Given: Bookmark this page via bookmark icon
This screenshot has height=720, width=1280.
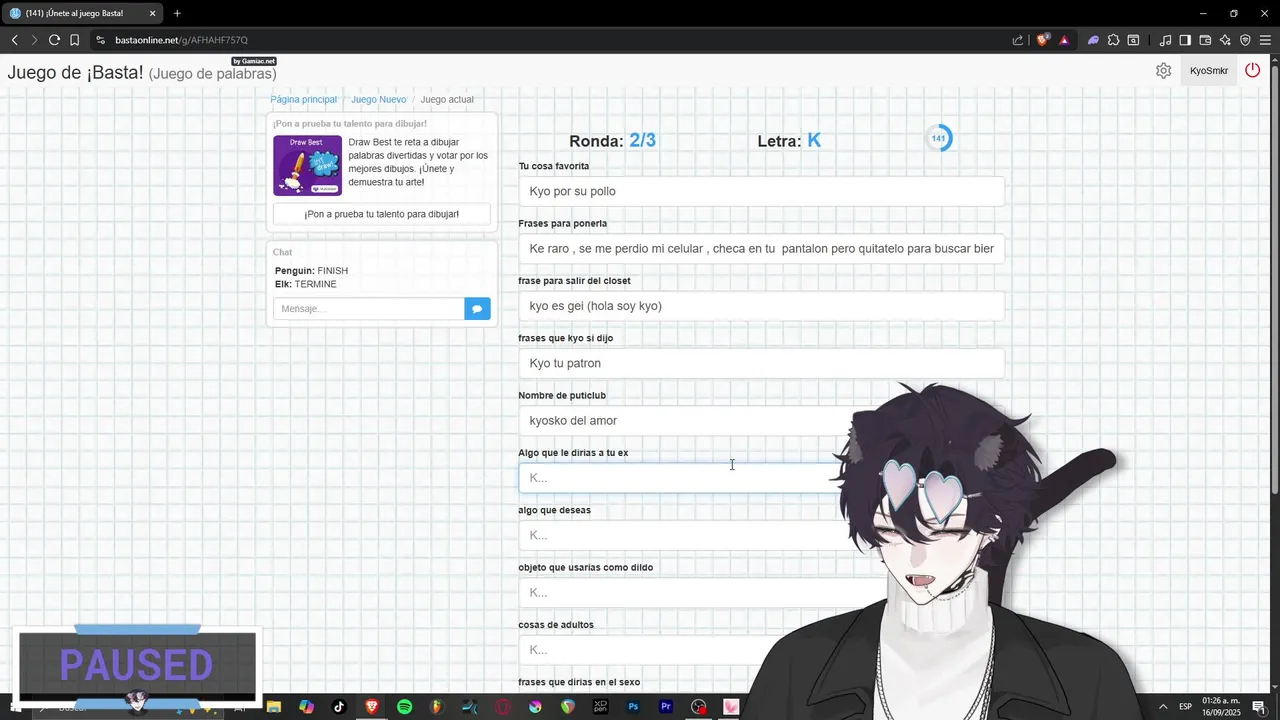Looking at the screenshot, I should (x=74, y=40).
